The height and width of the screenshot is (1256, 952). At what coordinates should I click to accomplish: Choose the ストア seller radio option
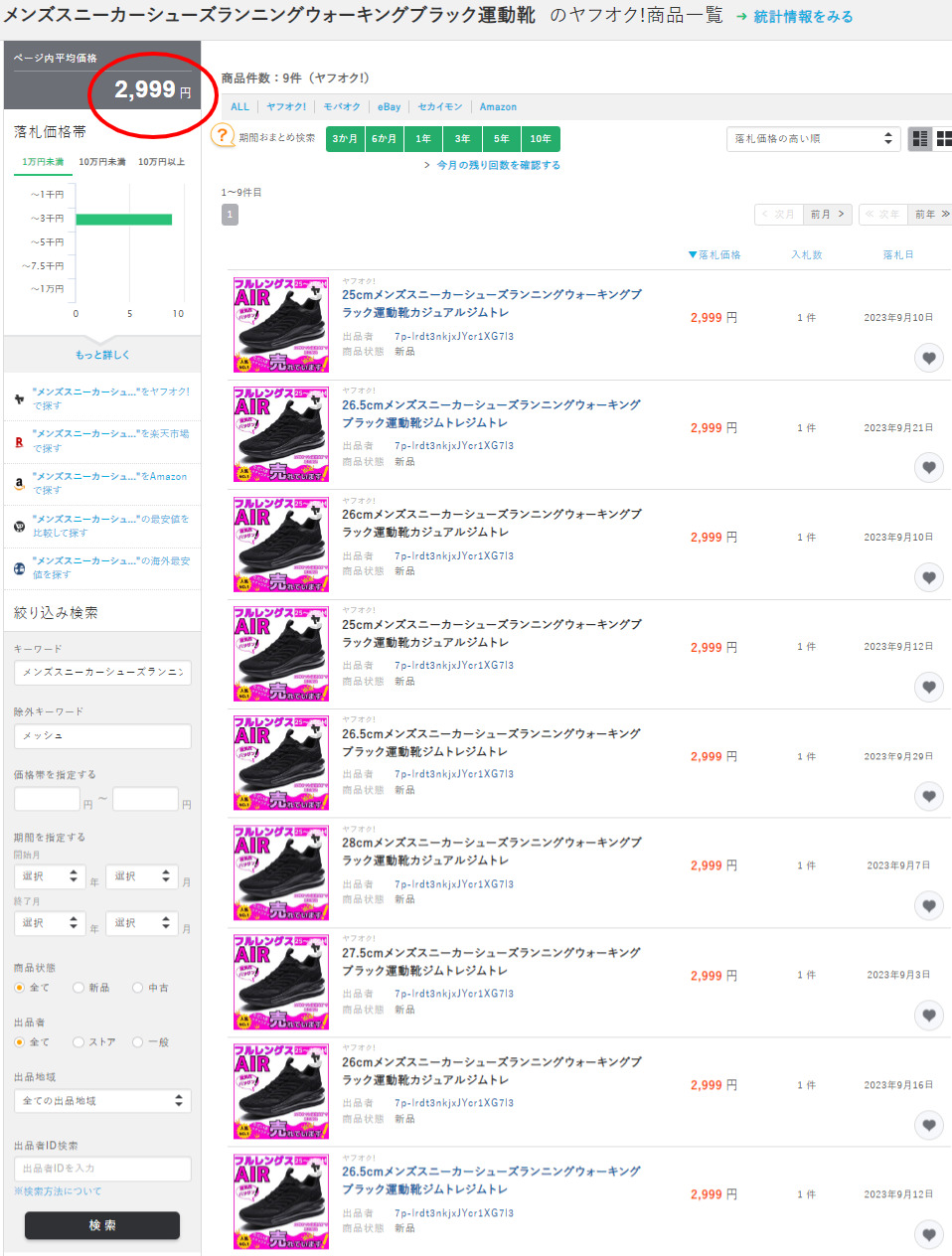pyautogui.click(x=79, y=1042)
